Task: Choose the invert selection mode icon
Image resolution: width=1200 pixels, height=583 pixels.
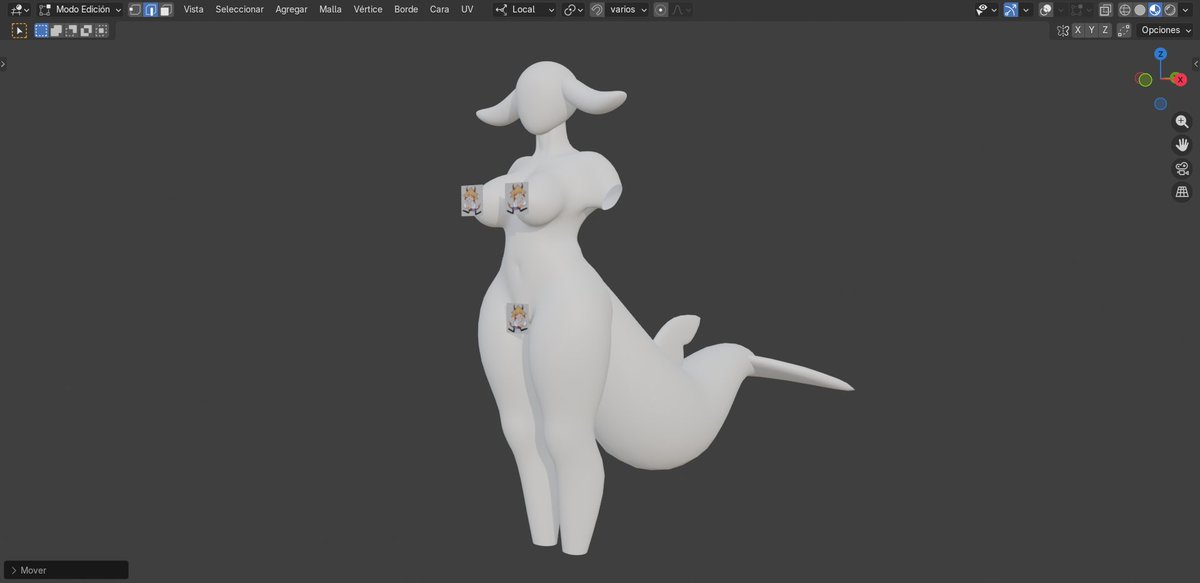Action: [x=87, y=30]
